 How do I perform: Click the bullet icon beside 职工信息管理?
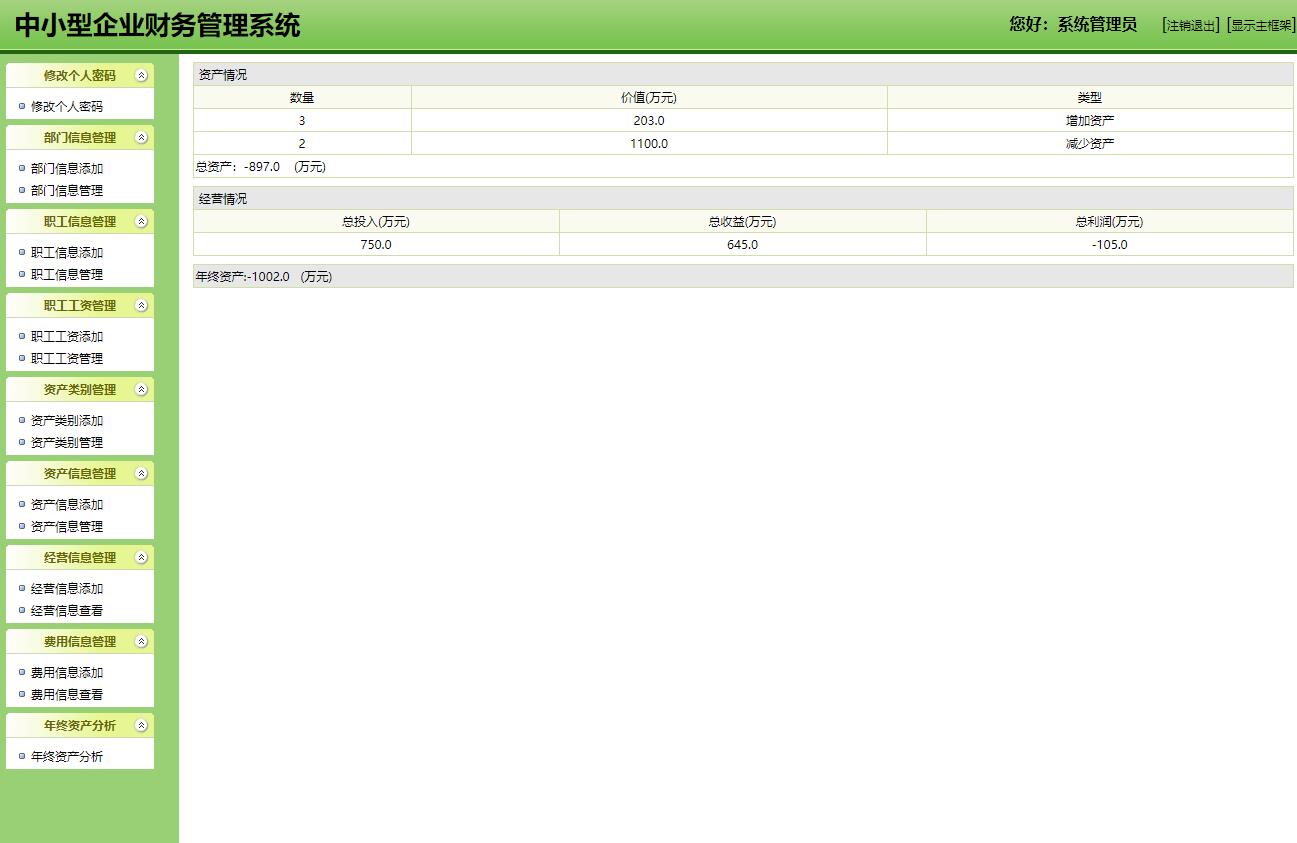click(23, 274)
